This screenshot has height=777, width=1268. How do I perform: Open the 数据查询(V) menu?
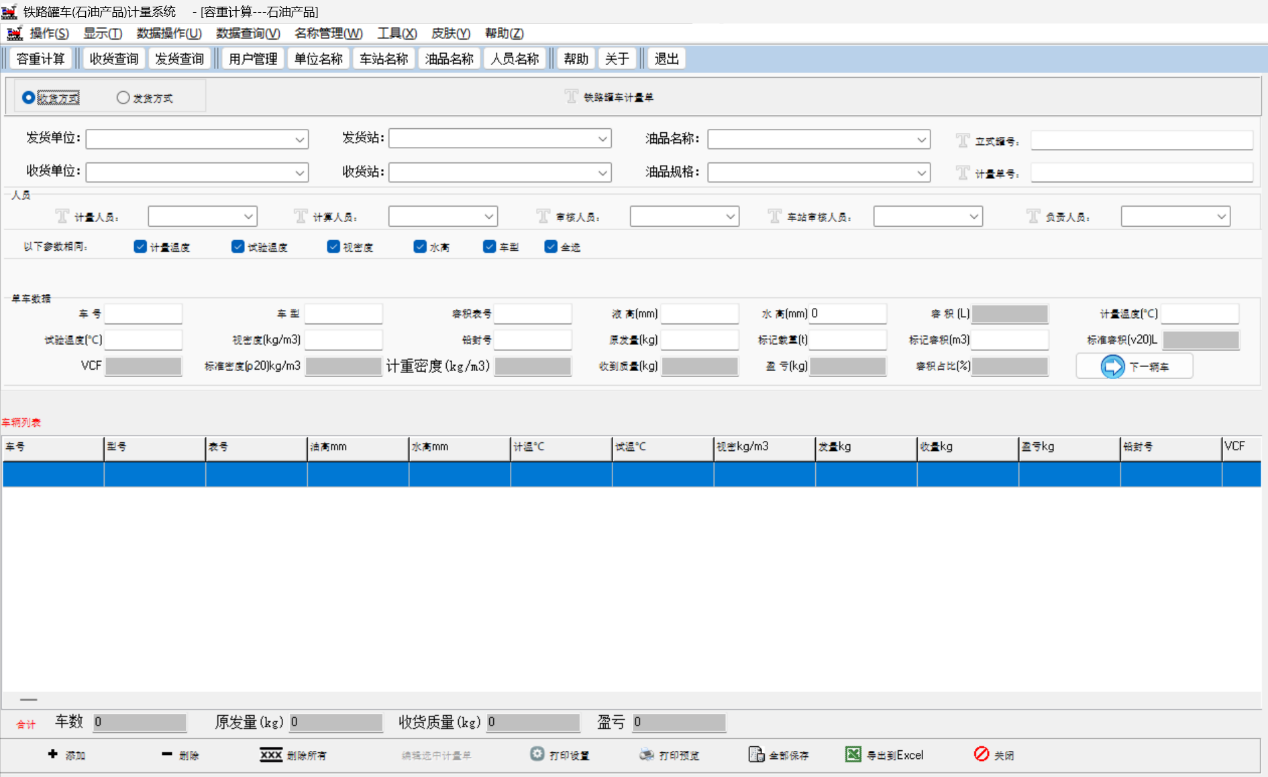pos(248,33)
